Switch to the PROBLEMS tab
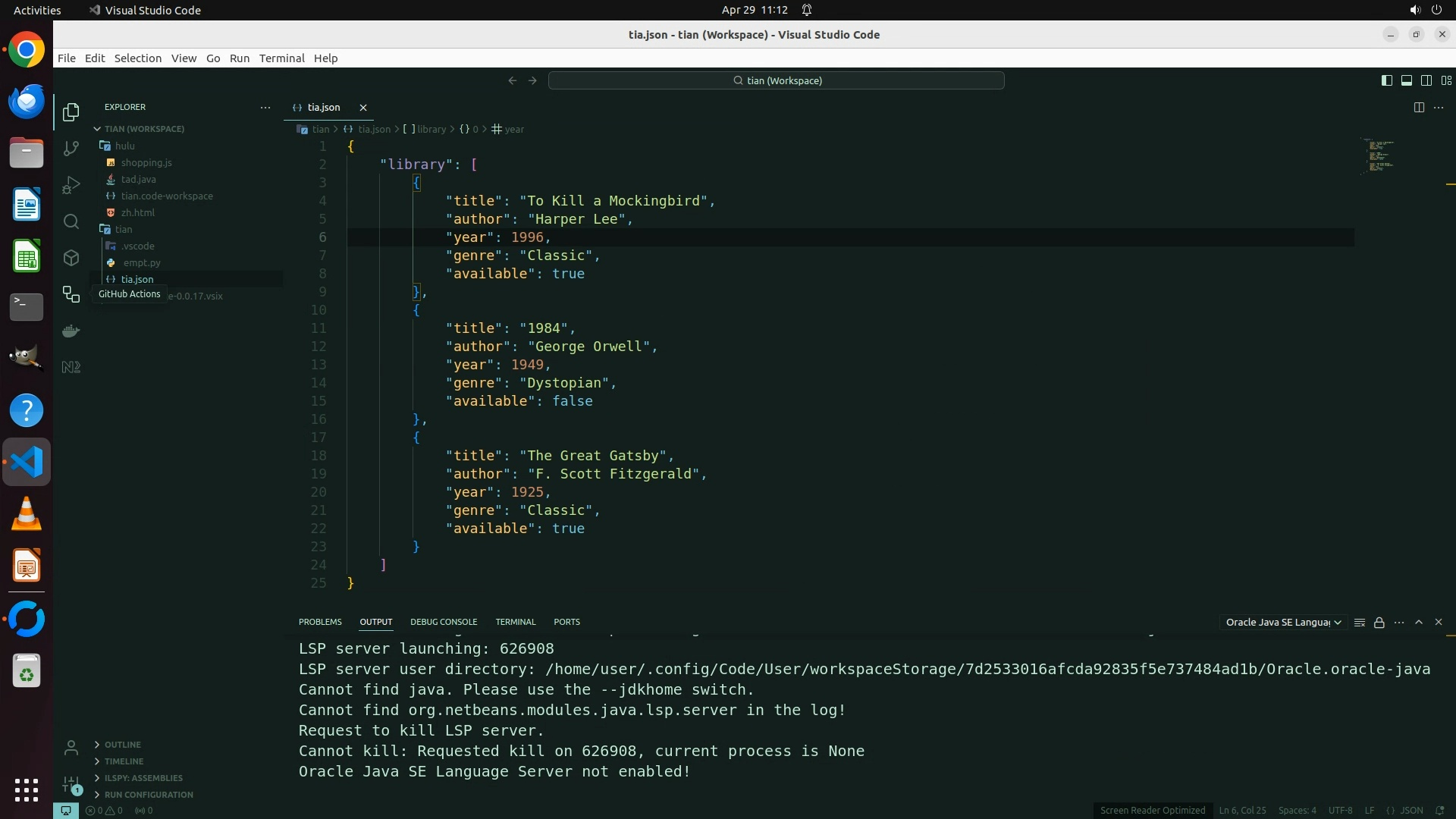This screenshot has height=819, width=1456. coord(320,622)
